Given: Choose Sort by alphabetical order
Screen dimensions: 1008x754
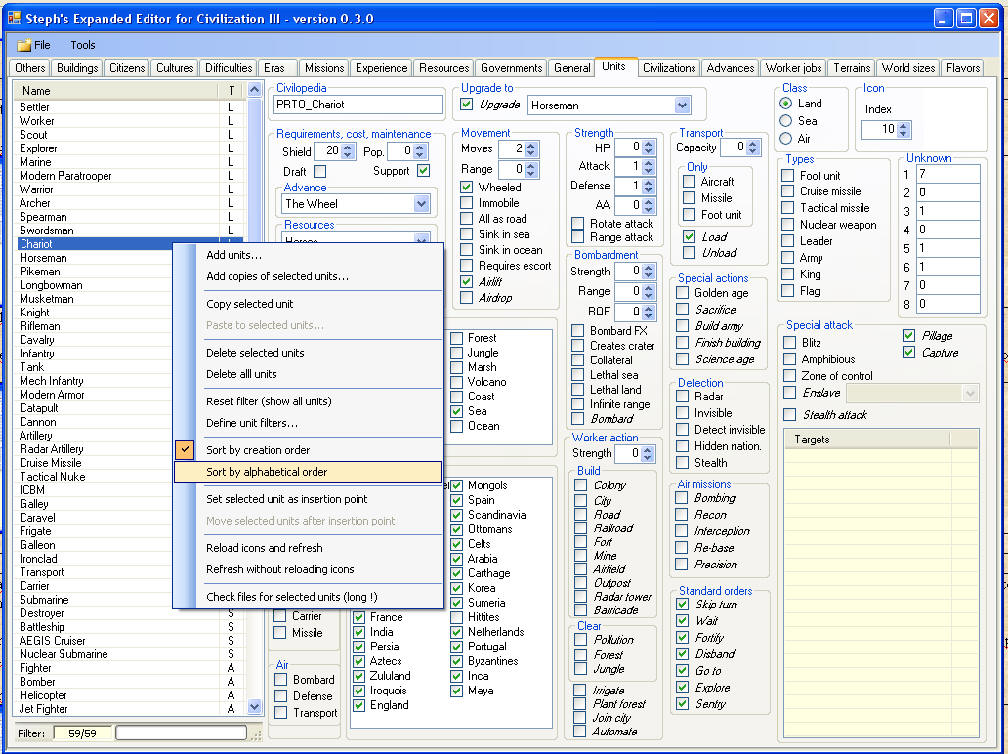Looking at the screenshot, I should click(308, 472).
